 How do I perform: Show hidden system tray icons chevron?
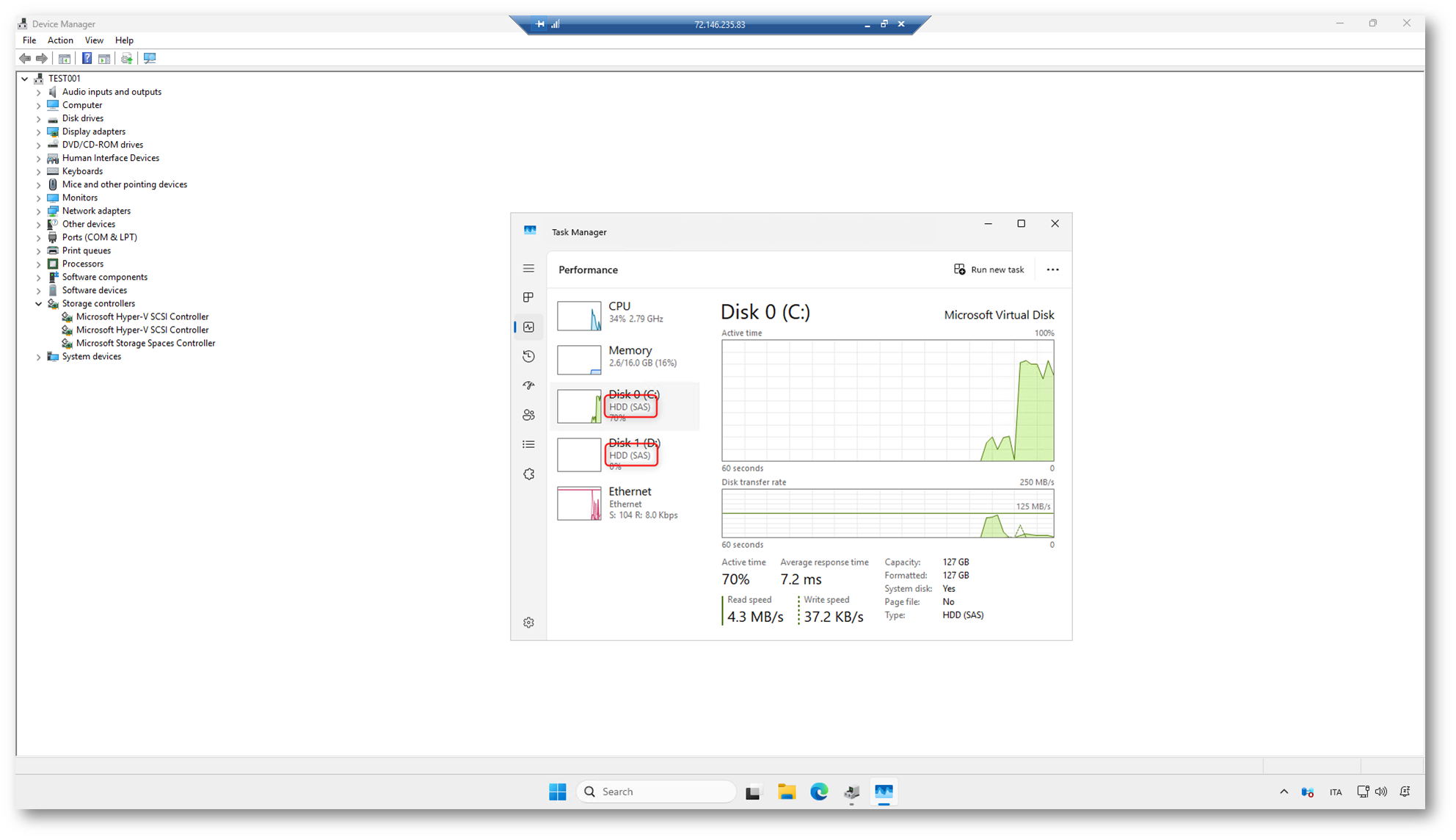click(x=1284, y=792)
